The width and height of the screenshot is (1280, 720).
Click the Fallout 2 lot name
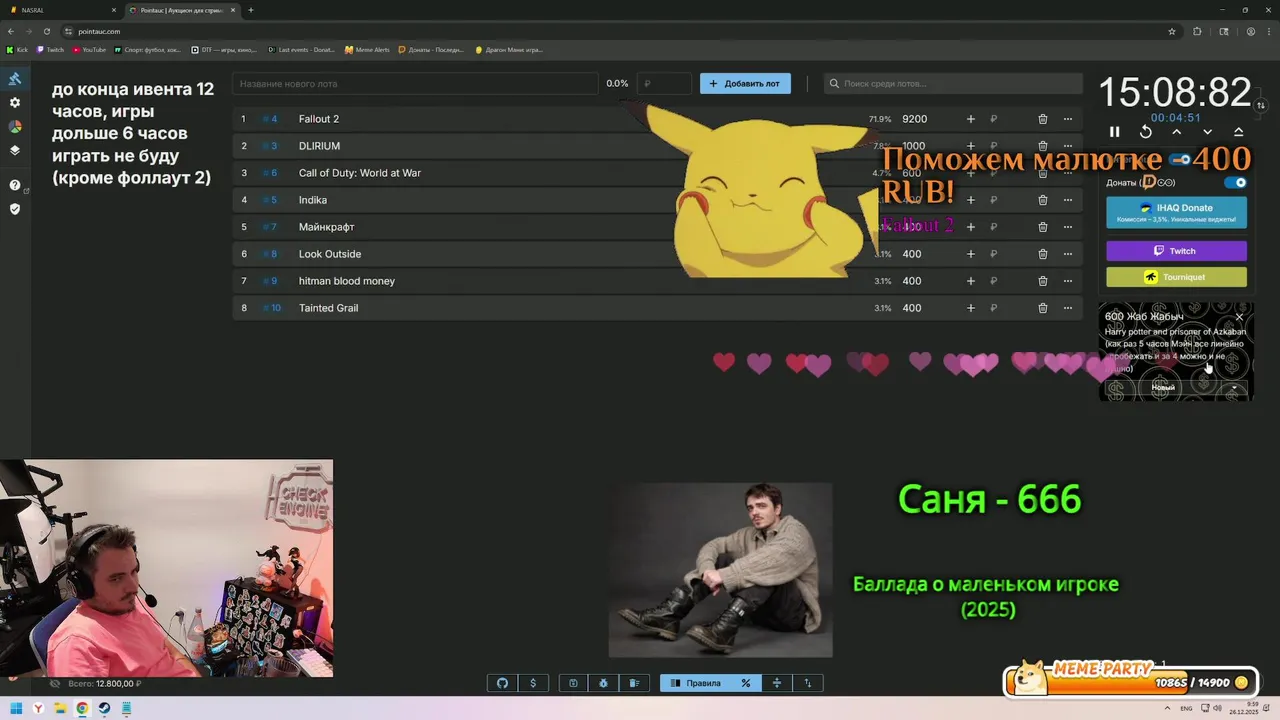(x=318, y=119)
